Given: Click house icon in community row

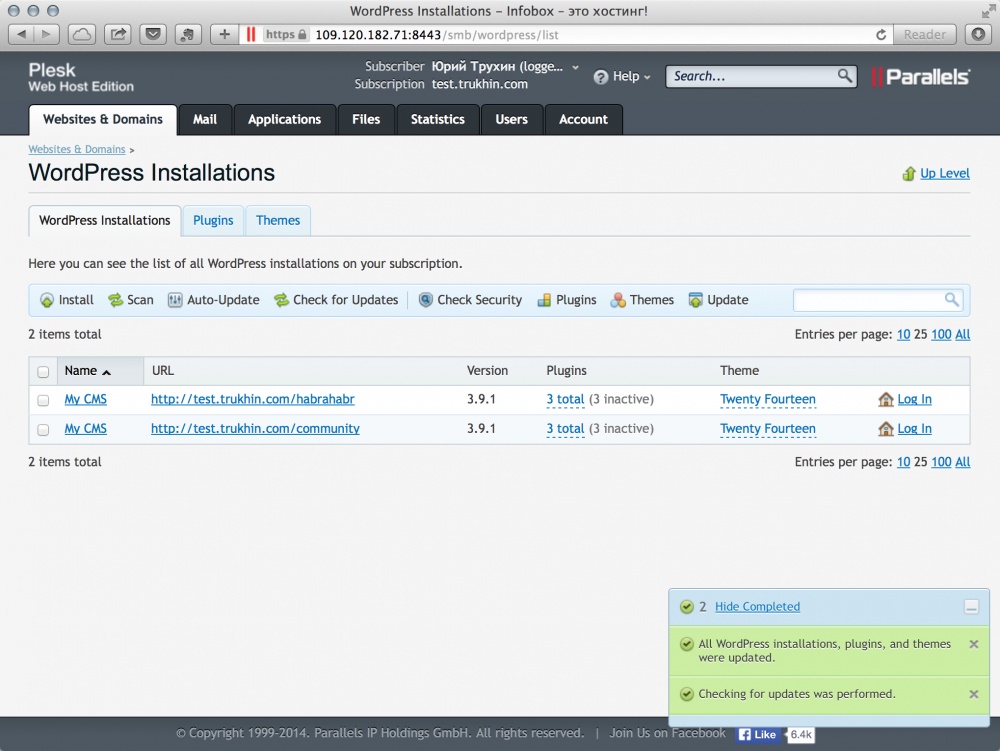Looking at the screenshot, I should click(886, 429).
